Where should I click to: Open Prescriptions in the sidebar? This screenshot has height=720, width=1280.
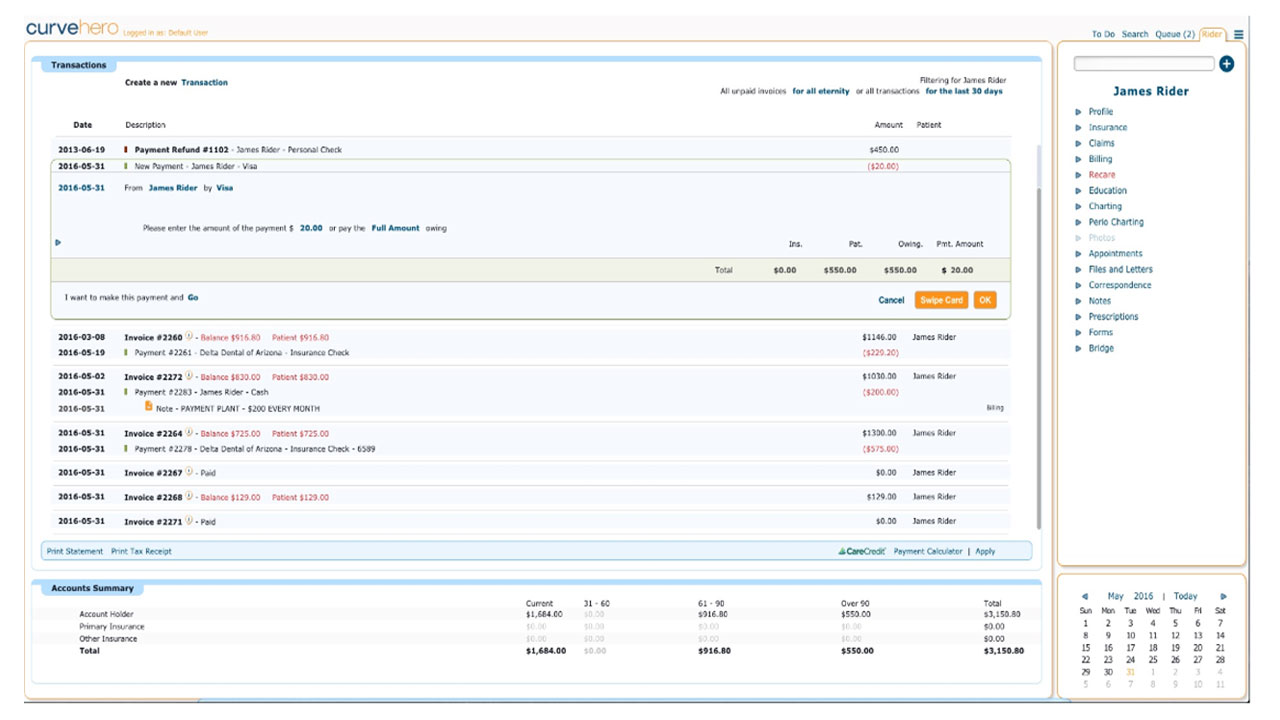click(x=1113, y=317)
